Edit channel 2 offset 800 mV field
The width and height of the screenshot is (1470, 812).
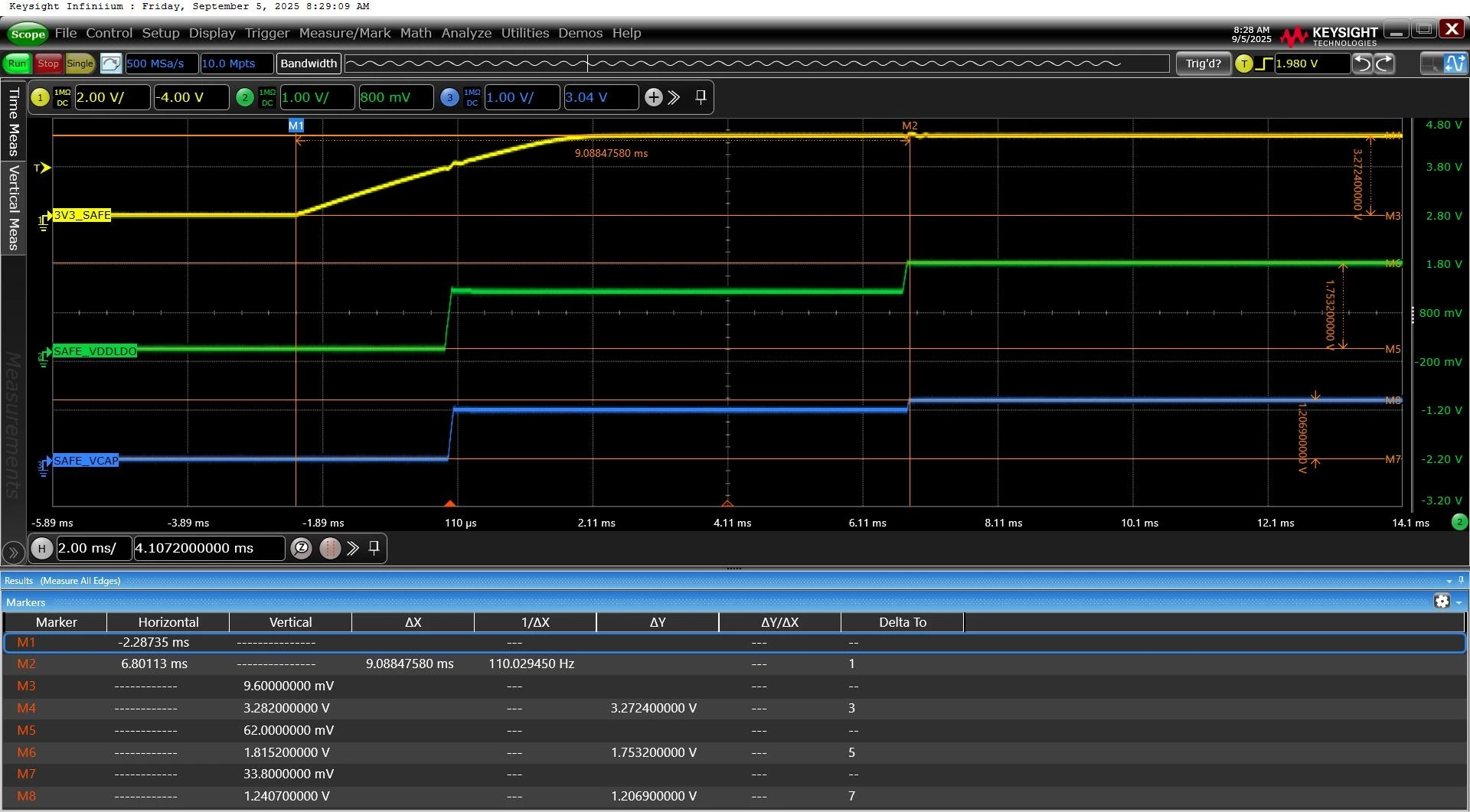(x=397, y=97)
